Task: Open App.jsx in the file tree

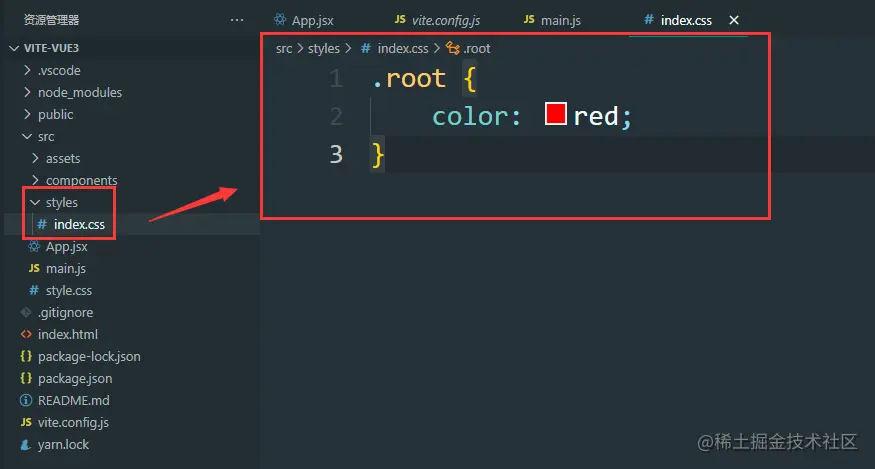Action: tap(66, 246)
